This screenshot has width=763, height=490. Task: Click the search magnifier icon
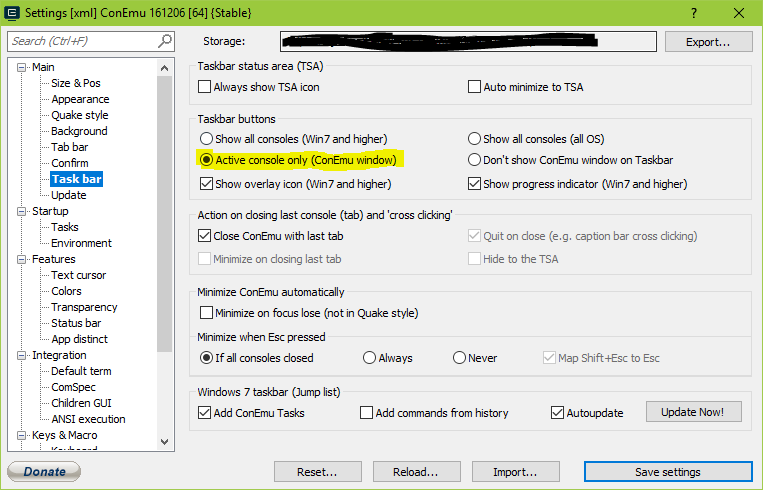(x=165, y=41)
